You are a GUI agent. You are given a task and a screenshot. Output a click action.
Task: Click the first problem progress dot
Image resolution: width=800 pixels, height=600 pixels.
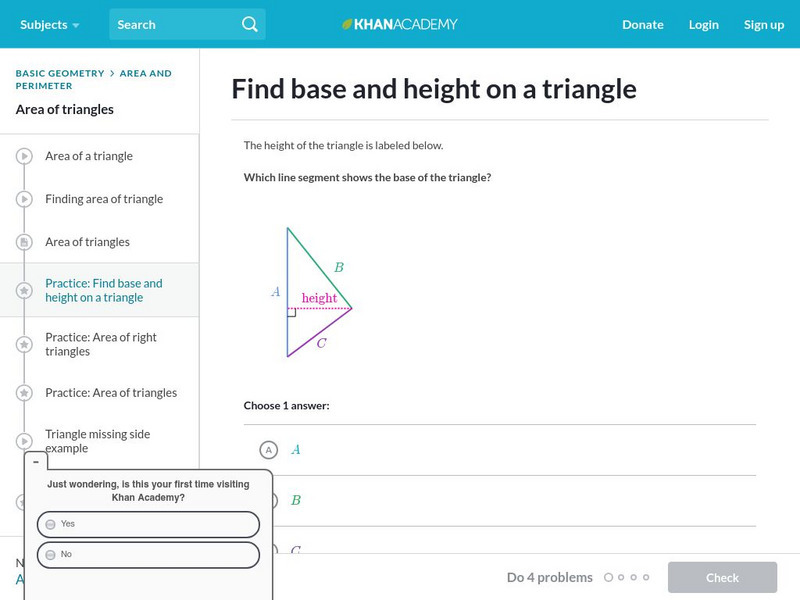coord(607,577)
